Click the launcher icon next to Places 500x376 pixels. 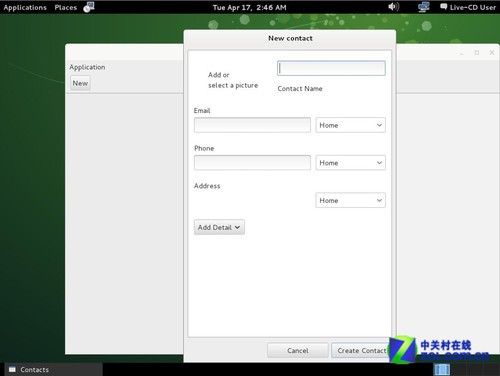89,7
